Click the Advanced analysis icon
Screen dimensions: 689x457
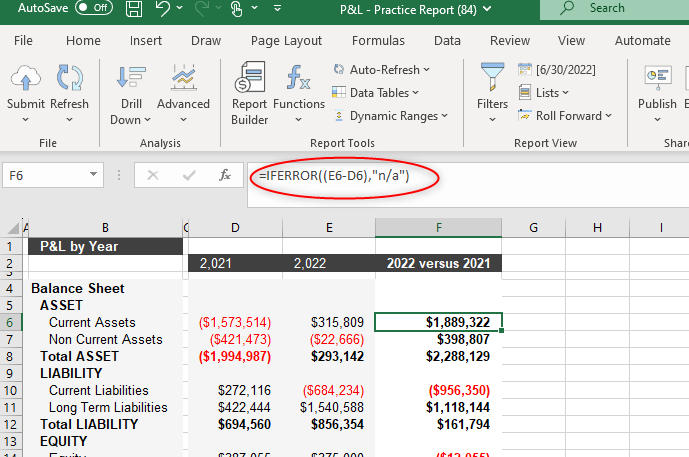click(x=183, y=79)
